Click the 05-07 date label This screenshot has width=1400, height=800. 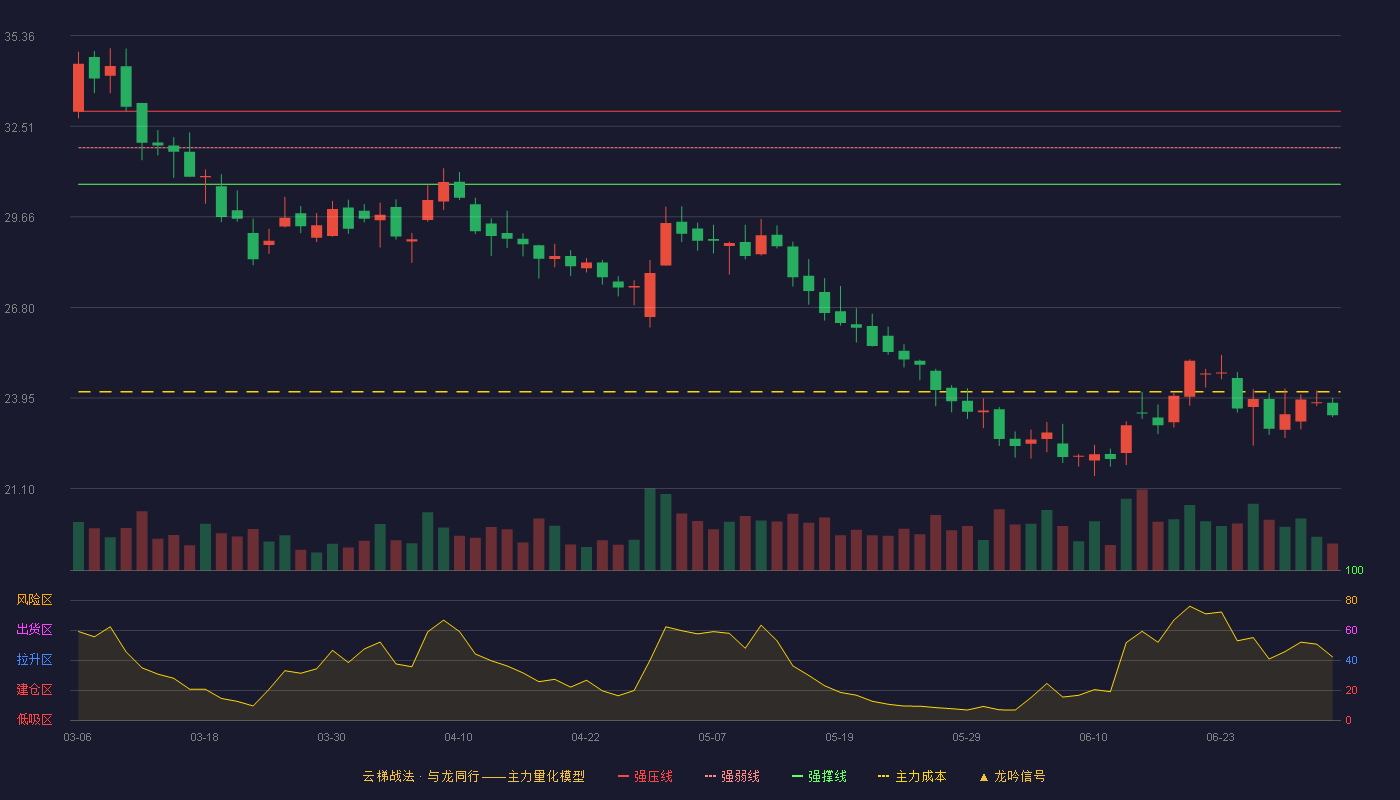712,737
